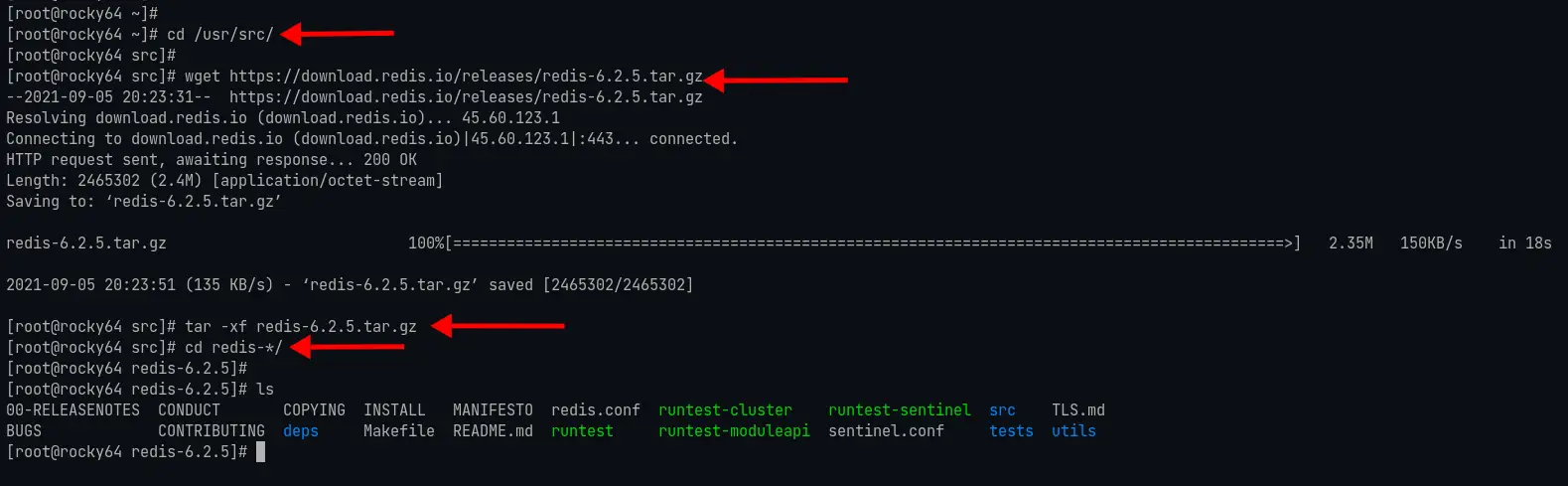This screenshot has width=1568, height=486.
Task: Click the tests directory name
Action: (1011, 431)
